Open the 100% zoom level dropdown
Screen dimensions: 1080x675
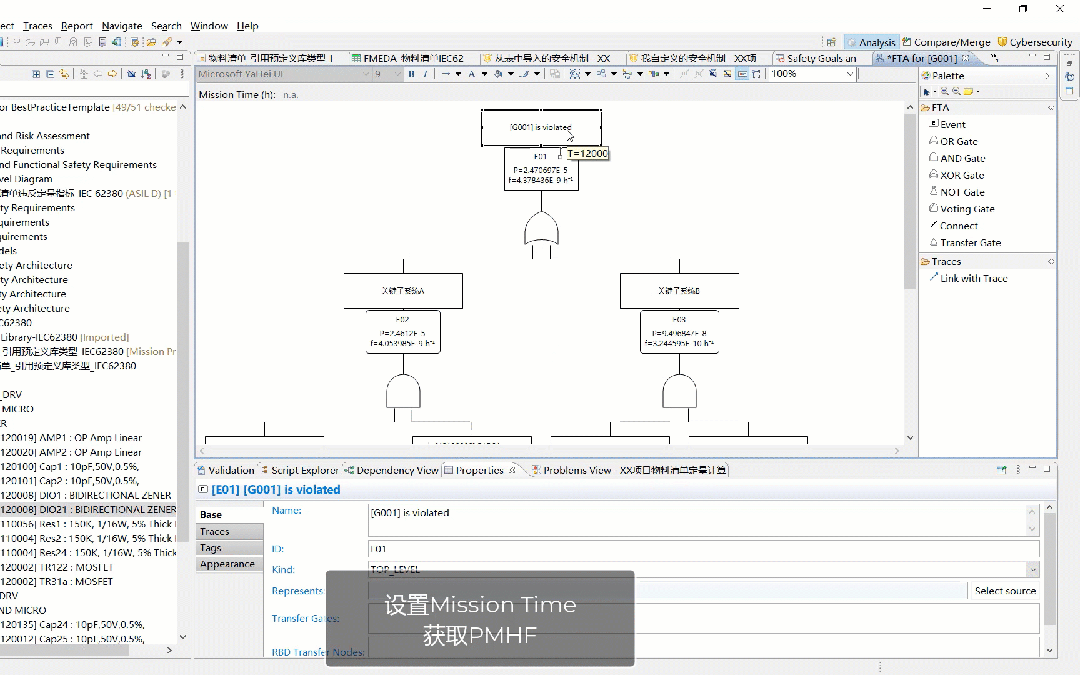coord(849,74)
